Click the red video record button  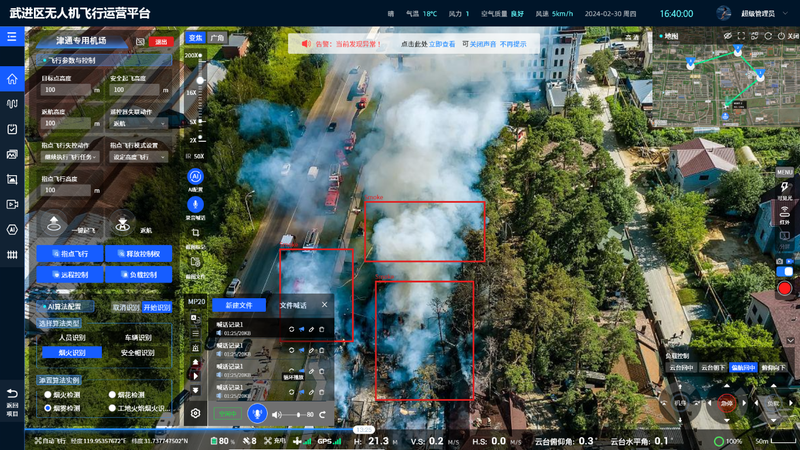pyautogui.click(x=785, y=288)
